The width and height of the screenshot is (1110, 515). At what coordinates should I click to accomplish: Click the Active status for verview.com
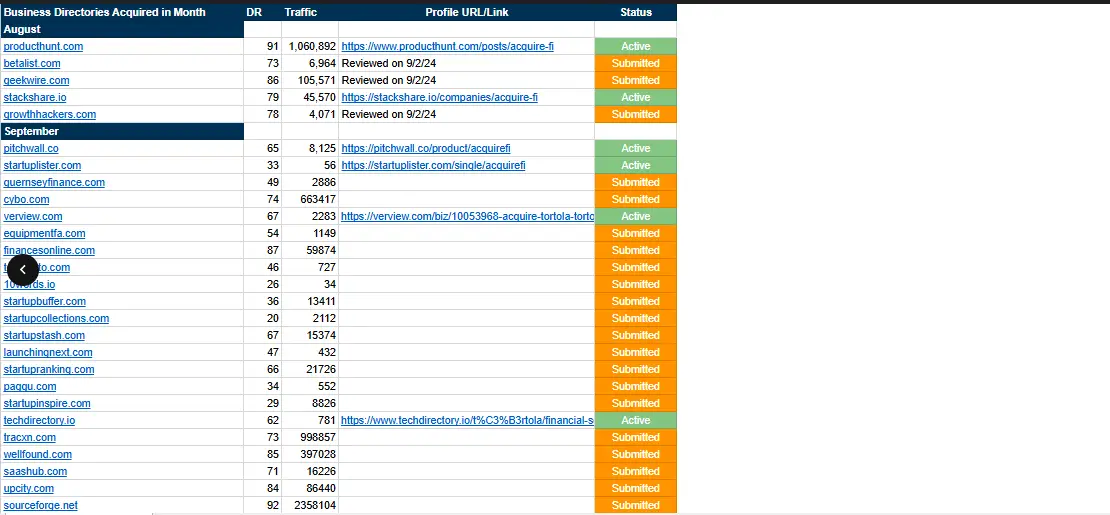[x=636, y=216]
